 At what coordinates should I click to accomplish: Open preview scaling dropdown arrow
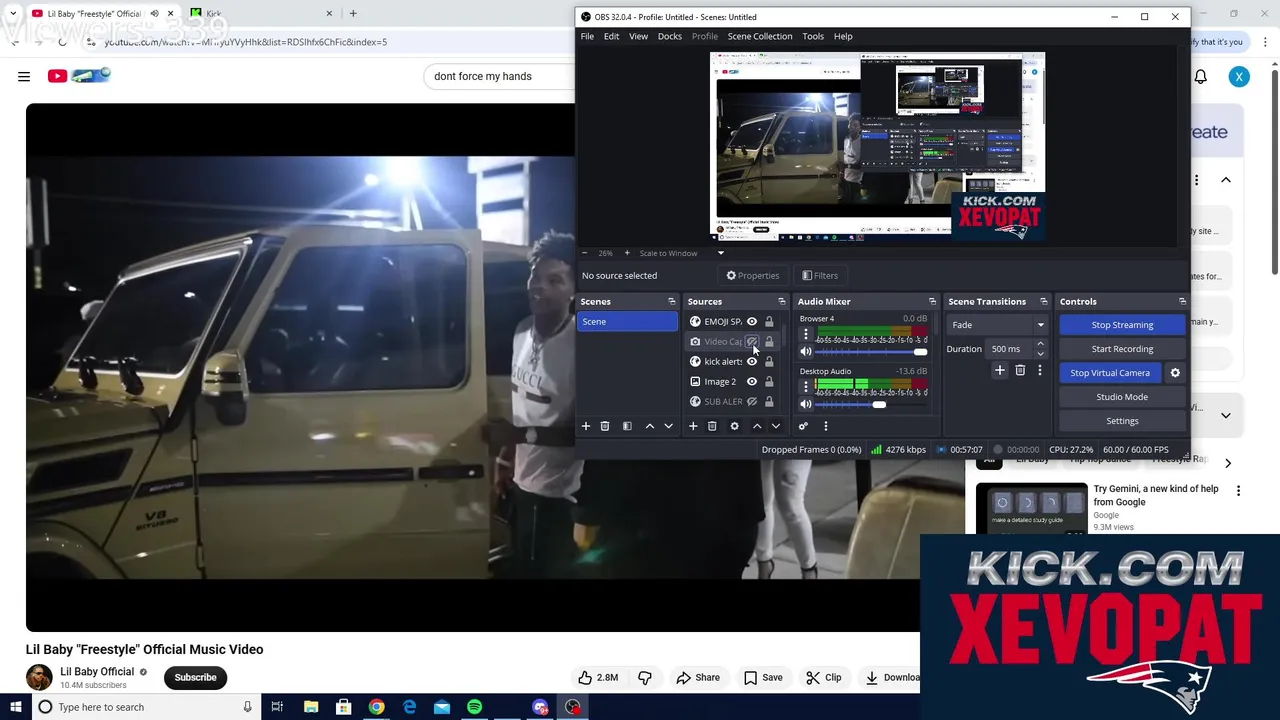coord(720,253)
